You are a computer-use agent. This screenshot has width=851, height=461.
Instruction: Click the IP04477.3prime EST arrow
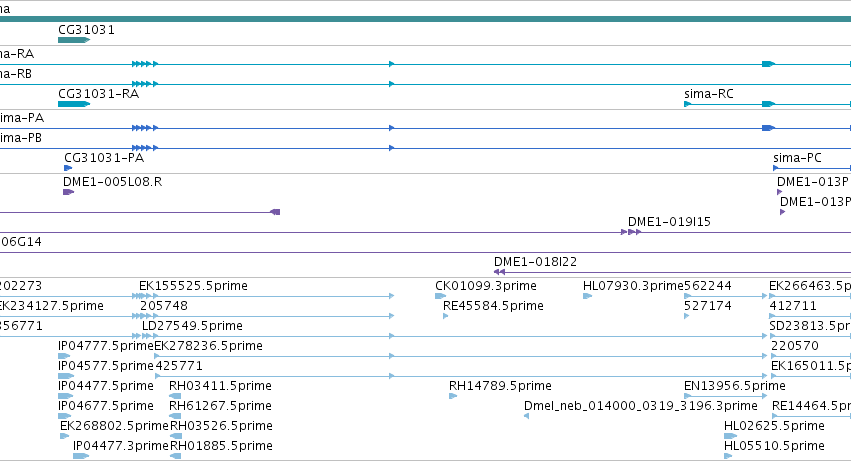click(x=81, y=456)
